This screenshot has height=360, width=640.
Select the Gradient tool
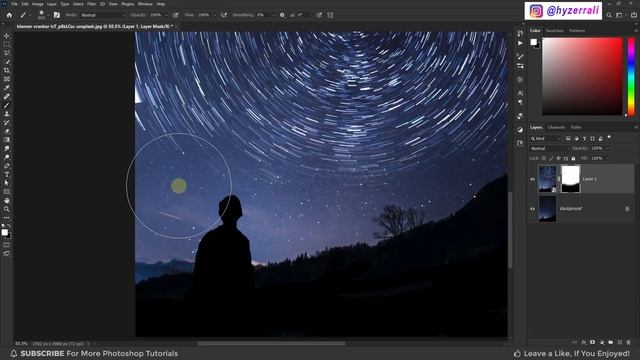pyautogui.click(x=7, y=140)
